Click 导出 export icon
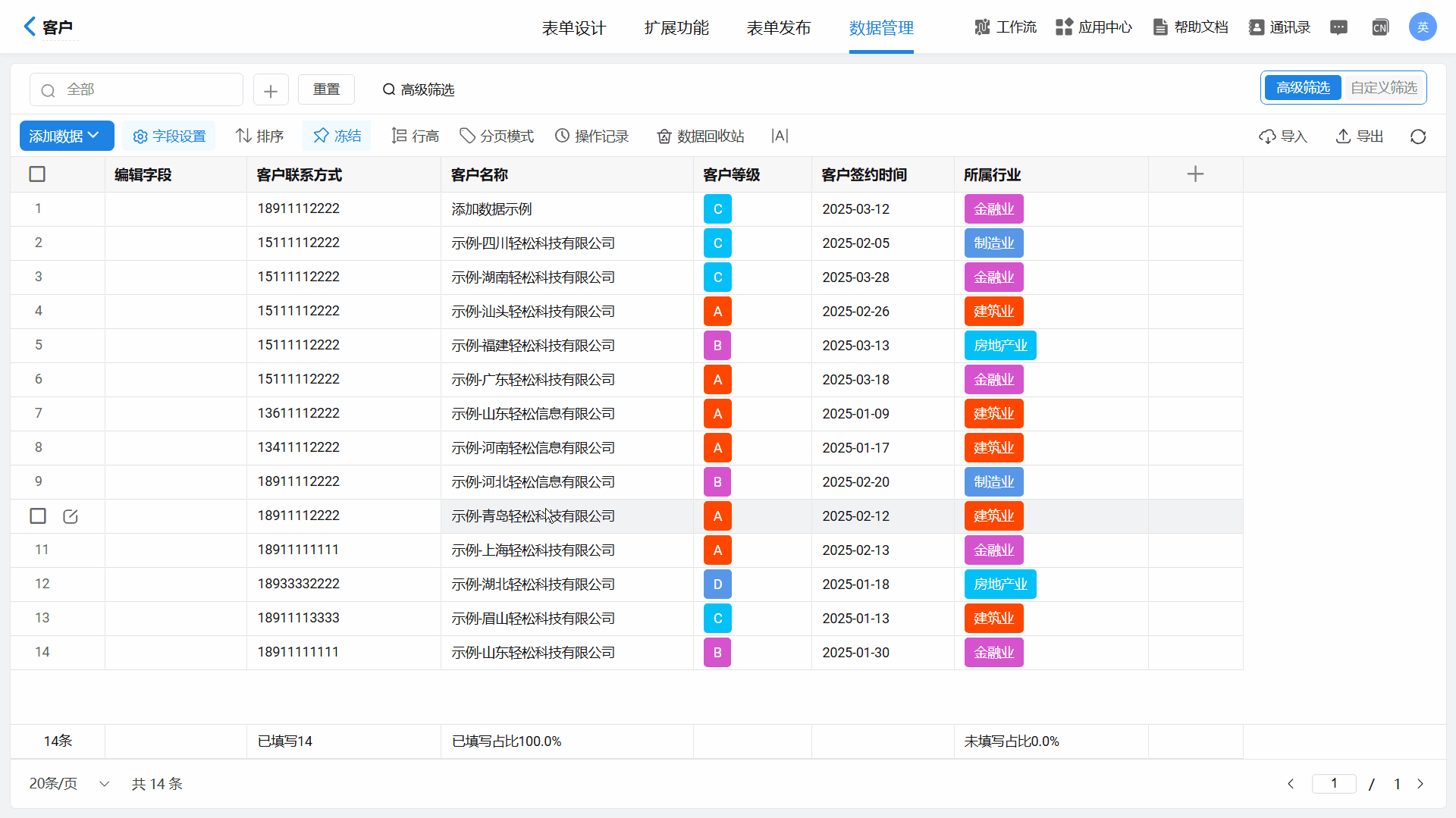This screenshot has width=1456, height=818. coord(1359,136)
